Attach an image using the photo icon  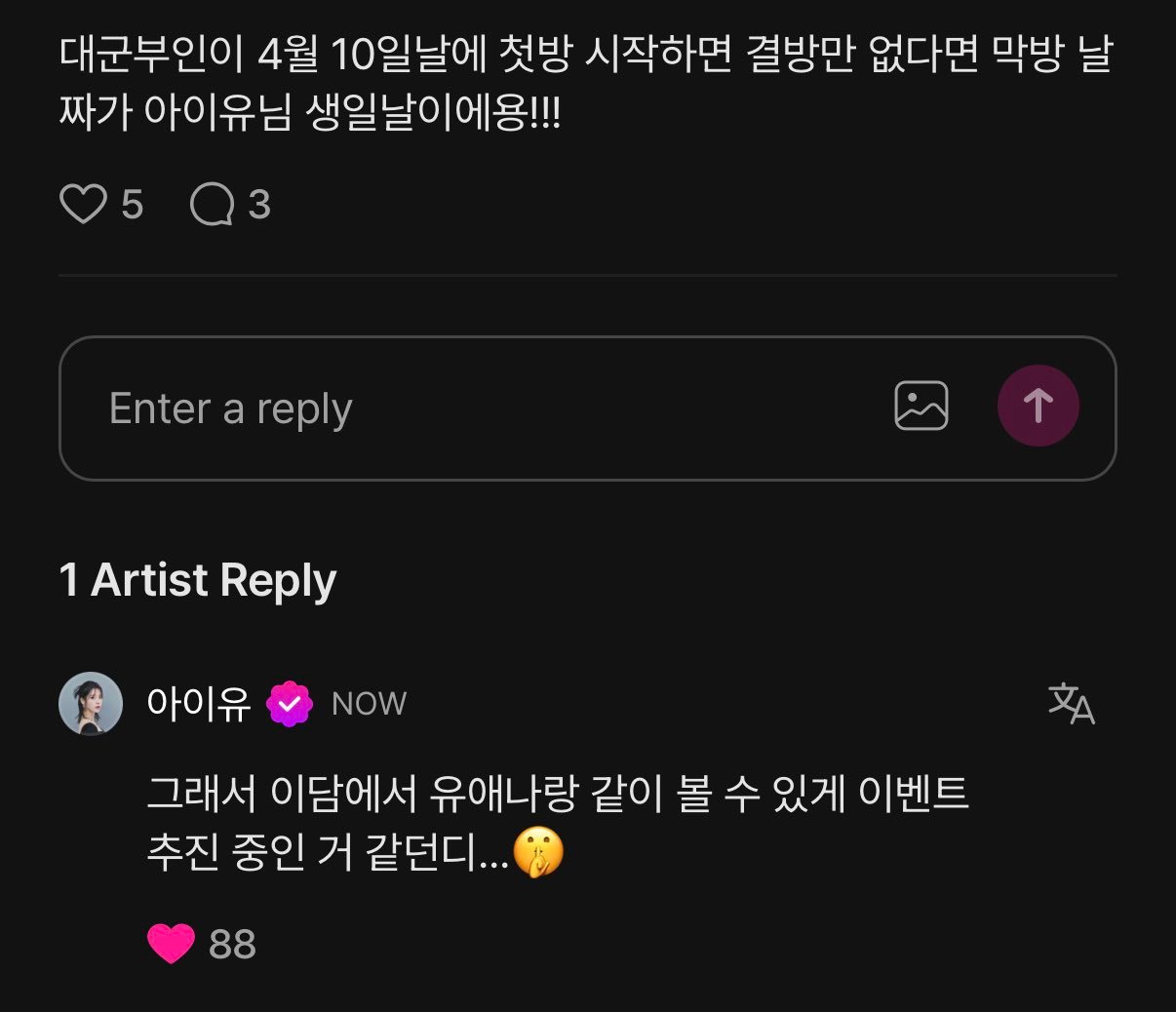tap(922, 405)
